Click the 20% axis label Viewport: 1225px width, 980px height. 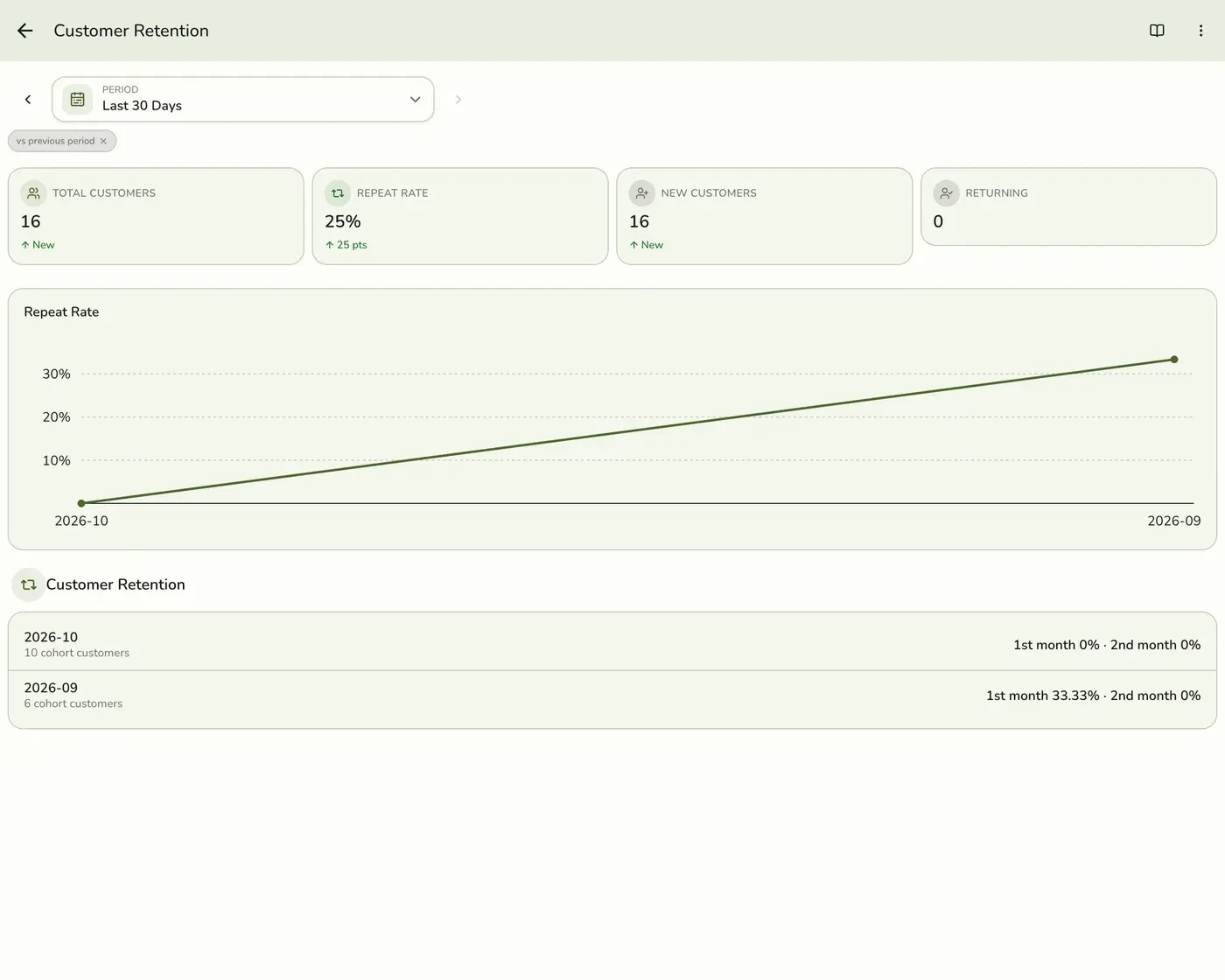tap(57, 417)
